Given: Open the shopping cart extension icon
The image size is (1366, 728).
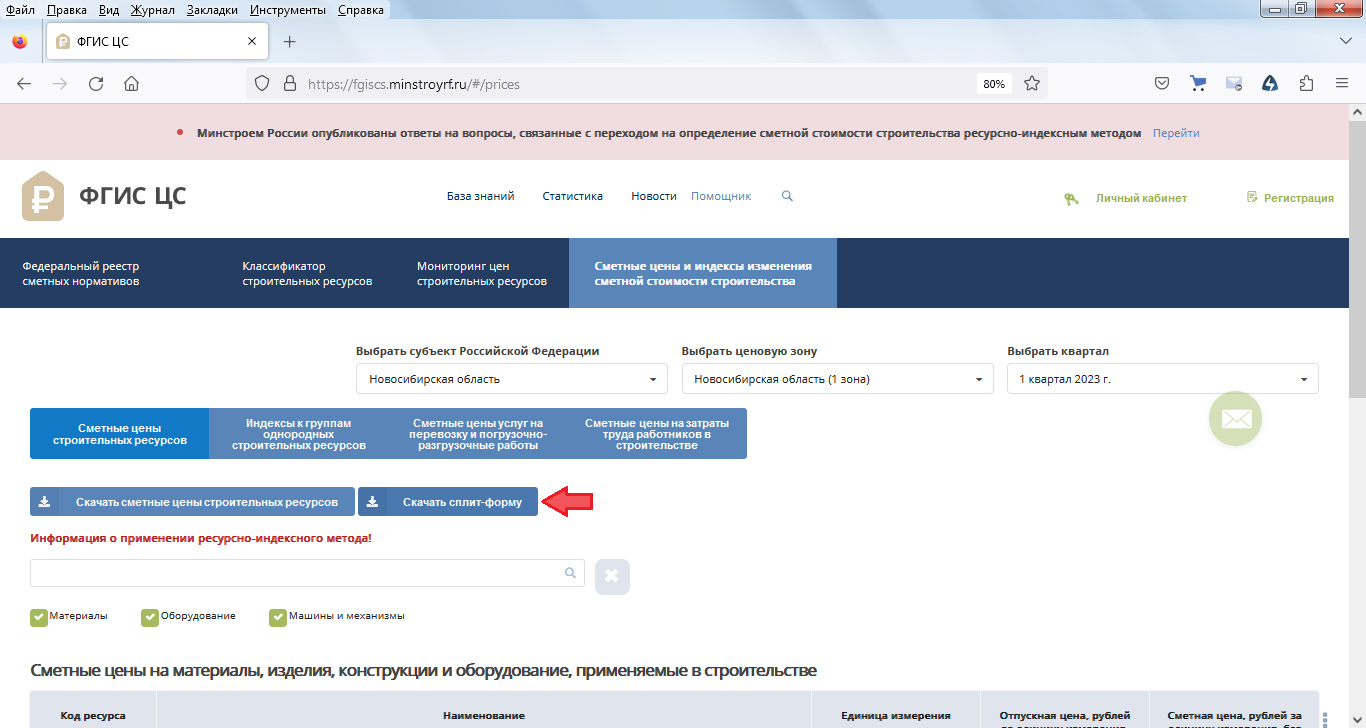Looking at the screenshot, I should pos(1198,84).
